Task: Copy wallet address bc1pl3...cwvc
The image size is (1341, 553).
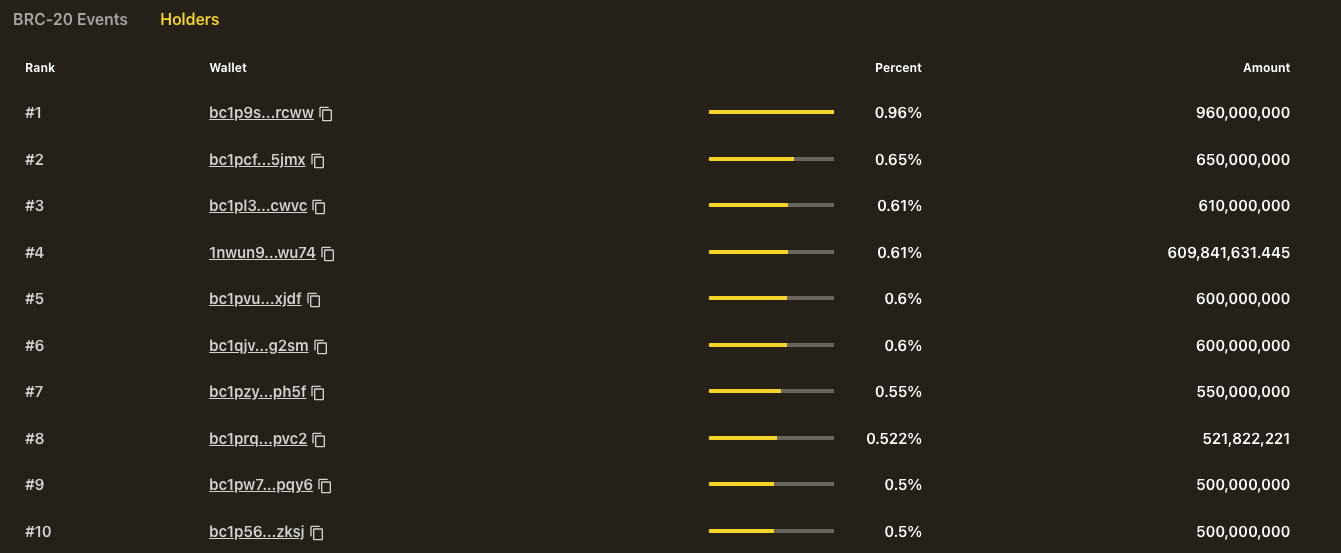Action: coord(320,207)
